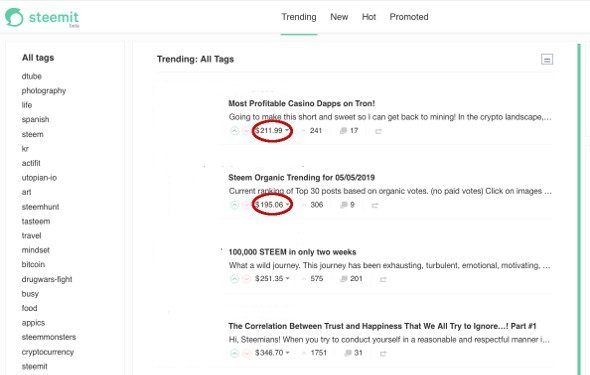The image size is (590, 375).
Task: Open comments icon showing 201 replies
Action: click(343, 279)
